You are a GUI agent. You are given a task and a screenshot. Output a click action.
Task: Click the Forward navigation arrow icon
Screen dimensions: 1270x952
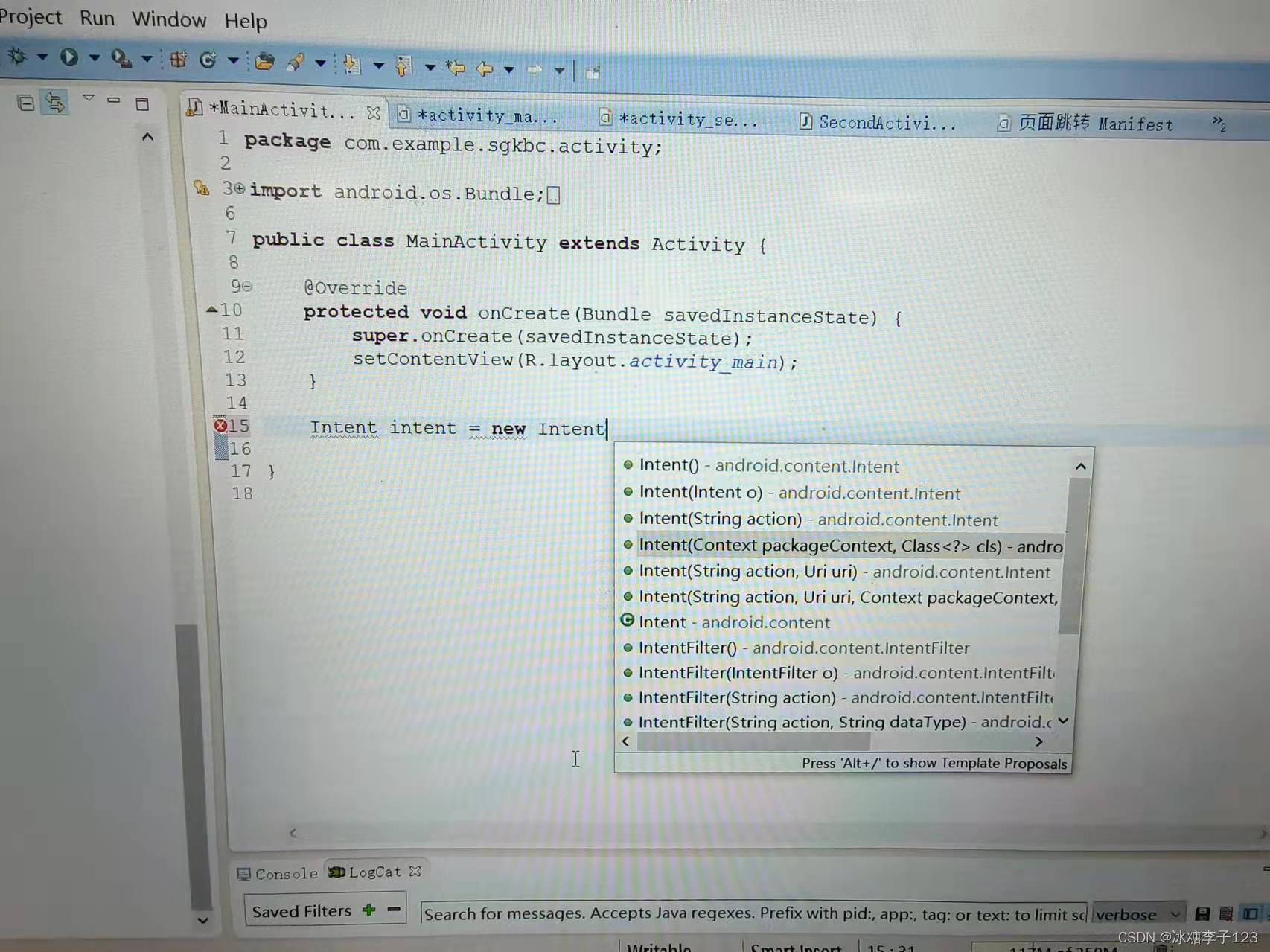click(535, 70)
